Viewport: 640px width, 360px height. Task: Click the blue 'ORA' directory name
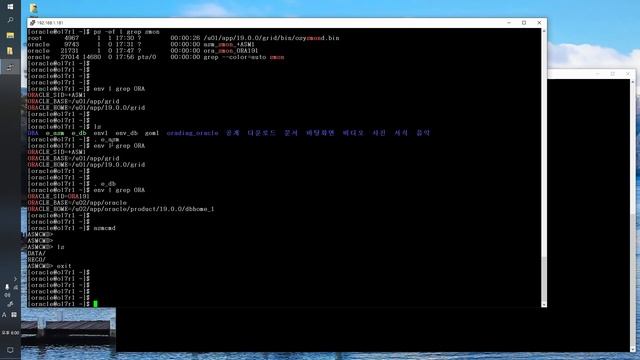[x=33, y=133]
